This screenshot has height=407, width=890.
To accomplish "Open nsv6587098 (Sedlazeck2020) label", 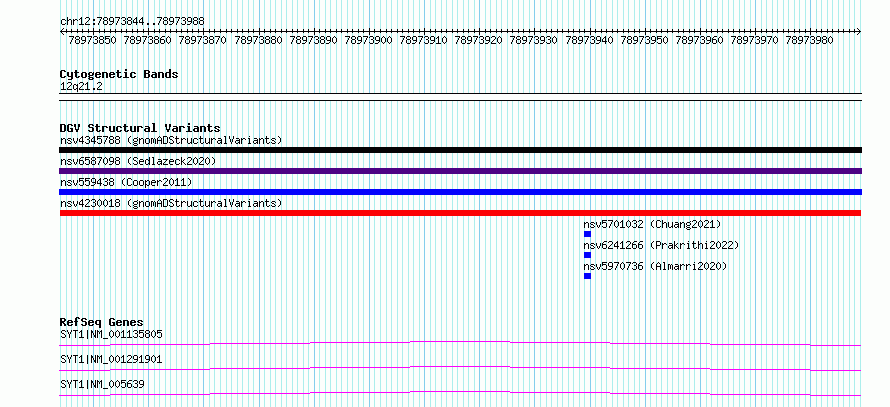I will point(138,161).
